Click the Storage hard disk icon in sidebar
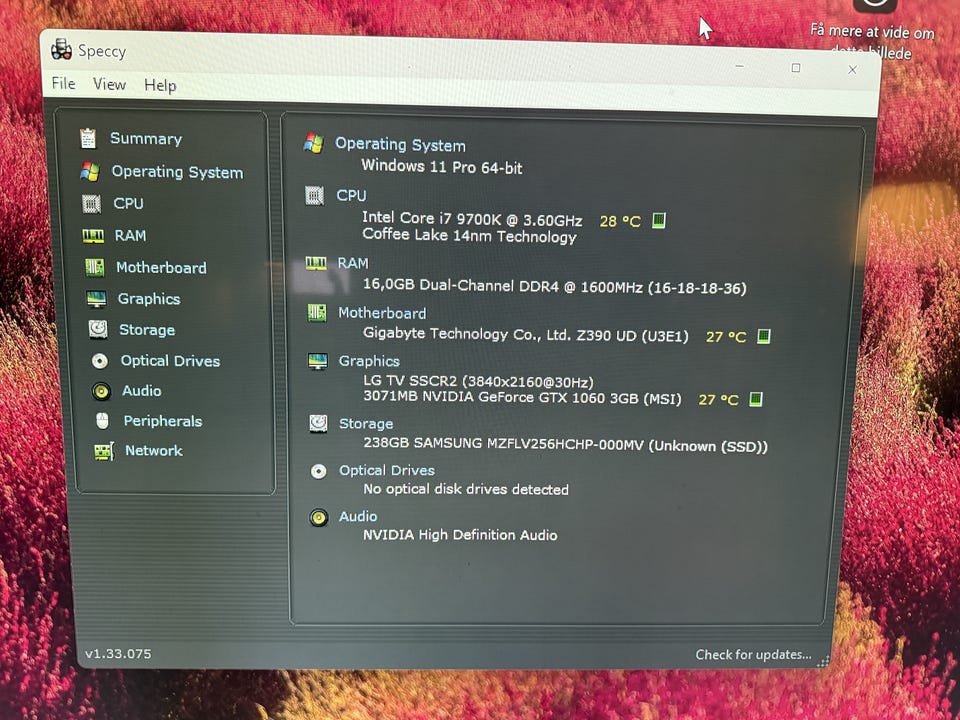Viewport: 960px width, 720px height. point(98,329)
